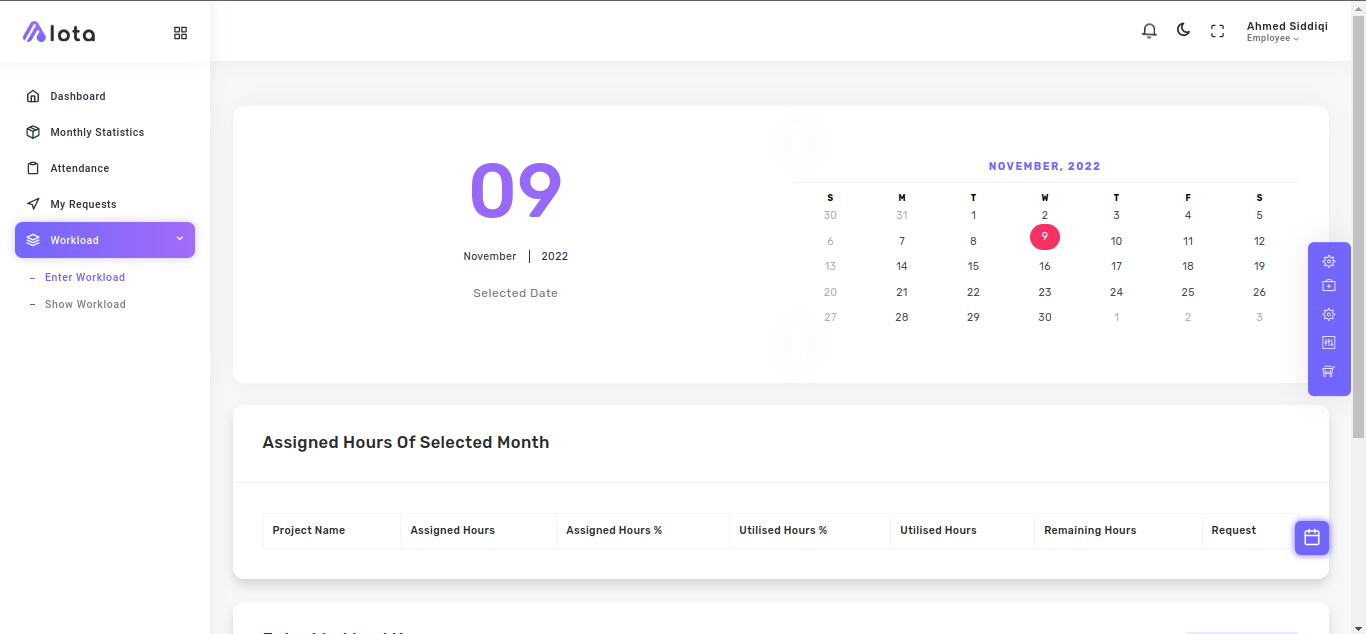Click the purple floating calendar button

[1312, 538]
